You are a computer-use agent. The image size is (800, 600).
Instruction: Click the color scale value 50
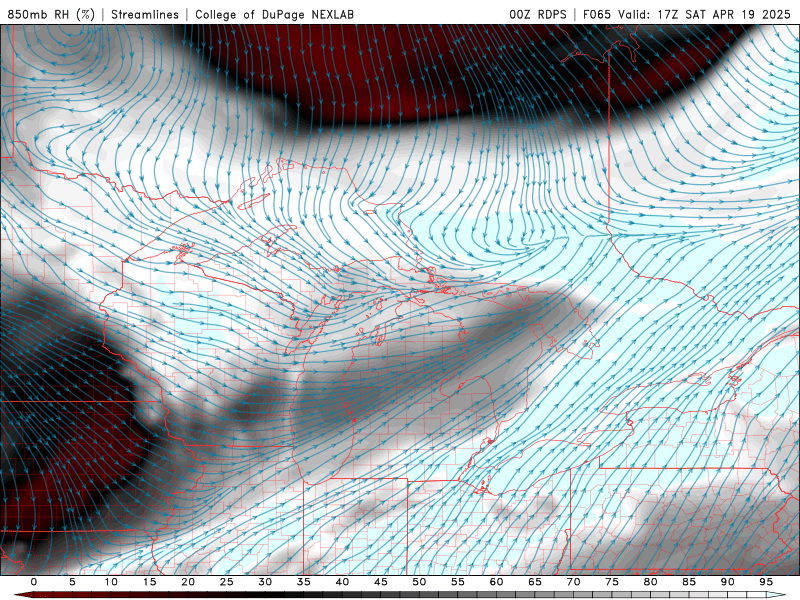pyautogui.click(x=419, y=582)
